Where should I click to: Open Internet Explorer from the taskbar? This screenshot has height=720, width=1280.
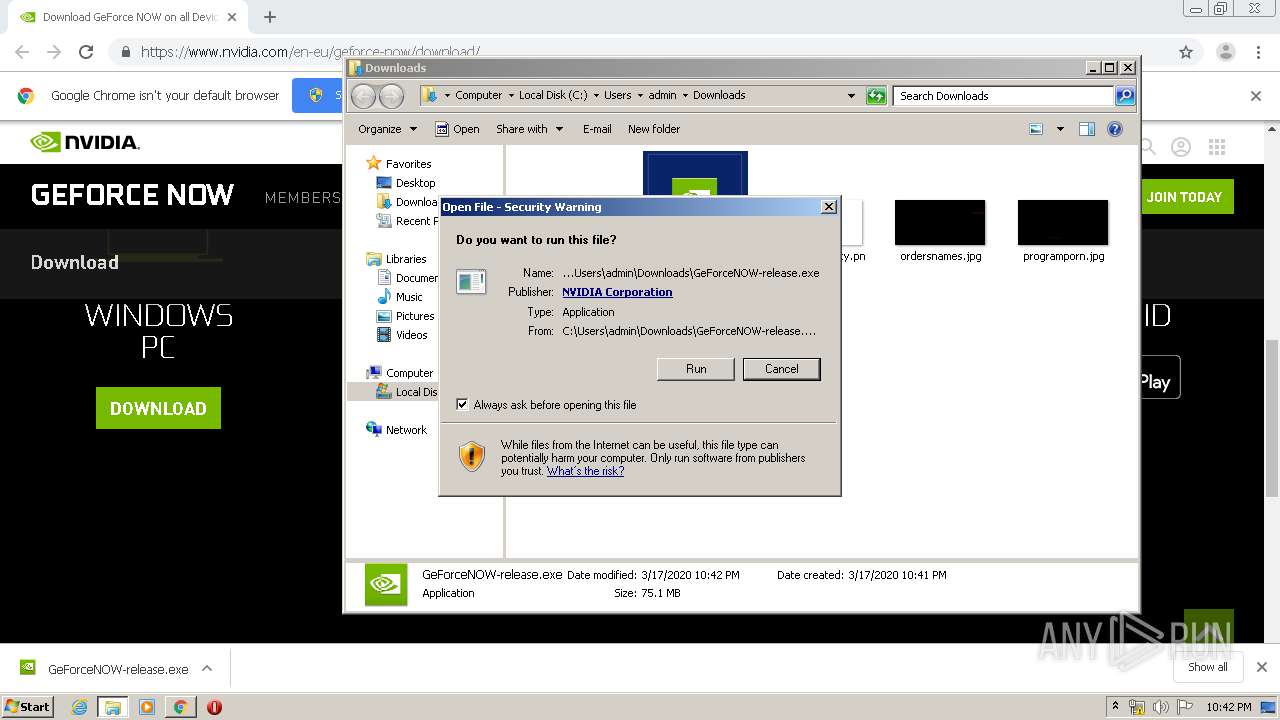point(79,707)
